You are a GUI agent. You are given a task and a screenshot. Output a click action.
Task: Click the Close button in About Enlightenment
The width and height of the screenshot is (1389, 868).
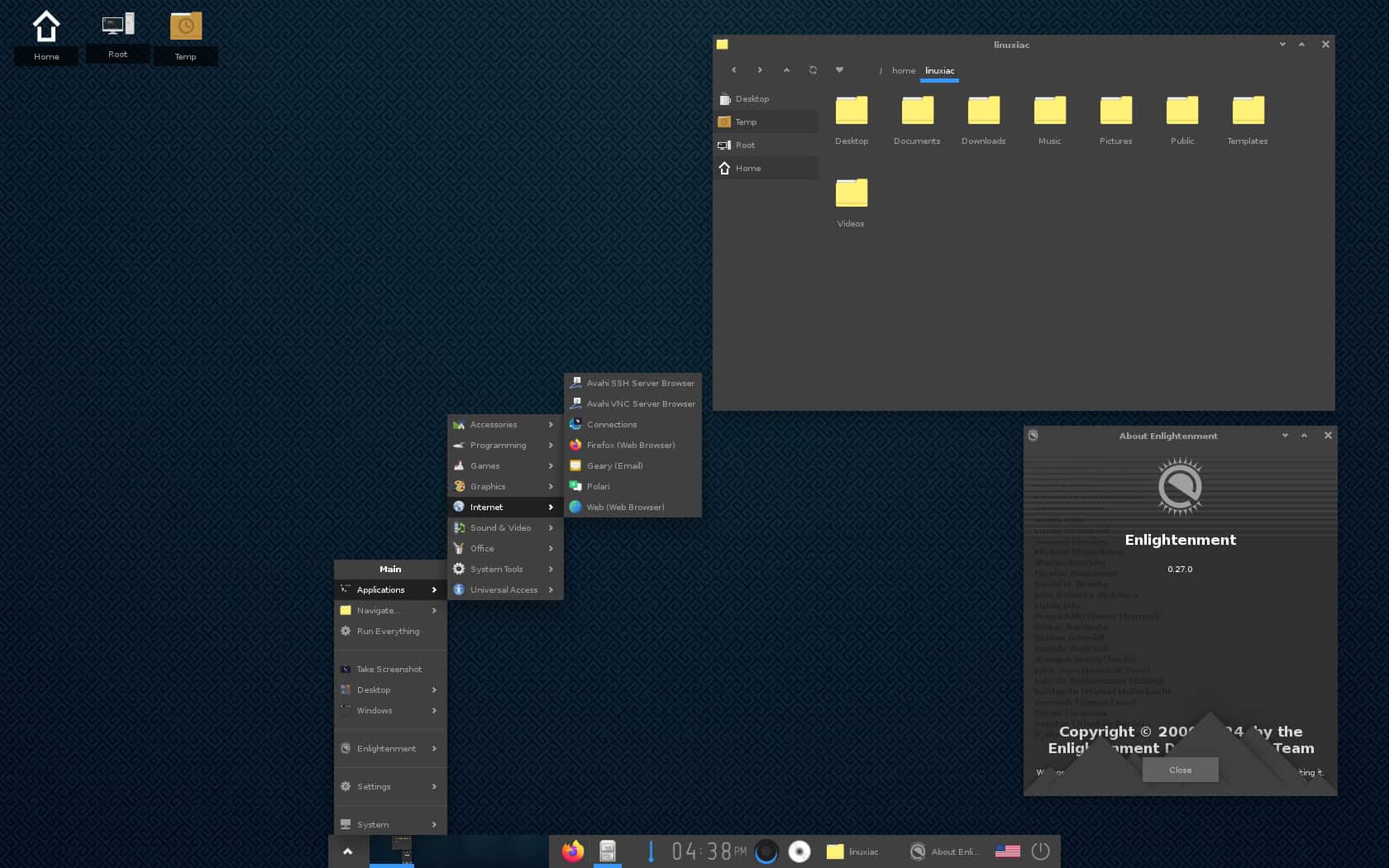(x=1180, y=770)
